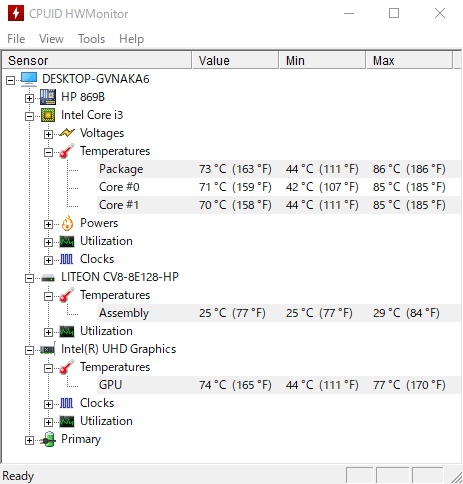This screenshot has height=484, width=463.
Task: Click the HP 869B motherboard icon
Action: (x=48, y=97)
